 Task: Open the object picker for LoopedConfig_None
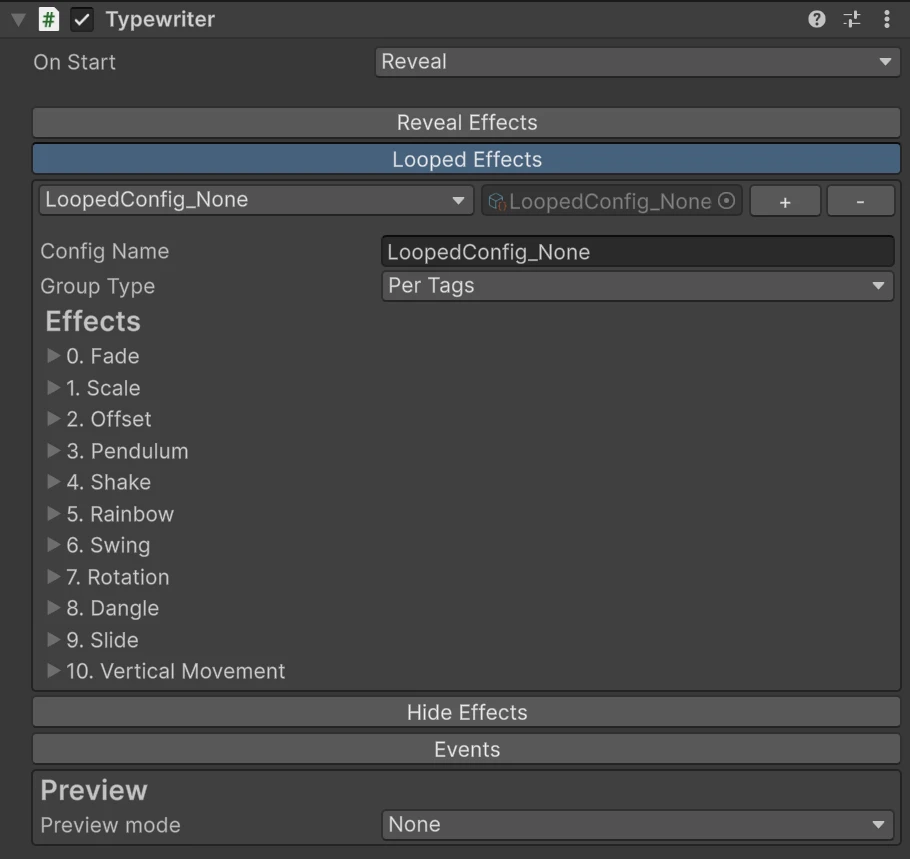tap(726, 201)
